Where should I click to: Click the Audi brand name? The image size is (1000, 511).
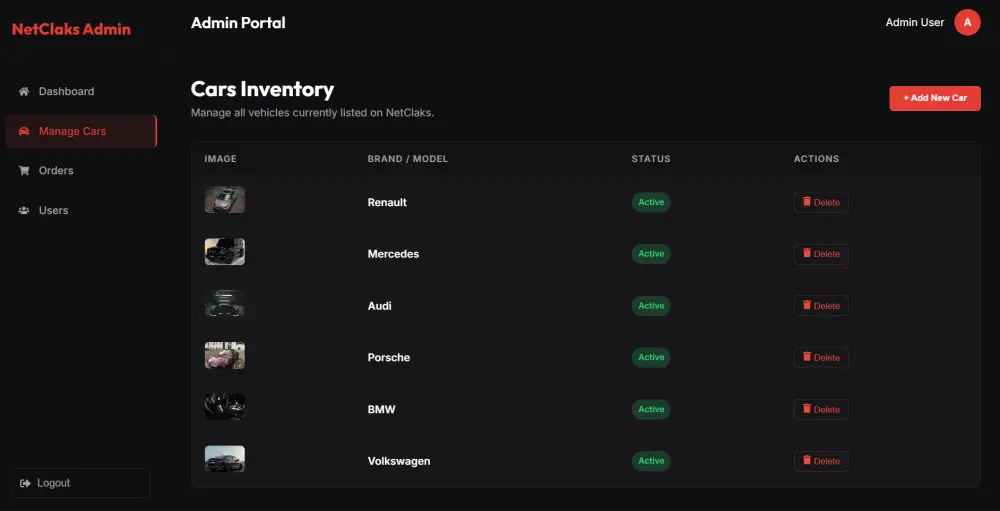[379, 306]
